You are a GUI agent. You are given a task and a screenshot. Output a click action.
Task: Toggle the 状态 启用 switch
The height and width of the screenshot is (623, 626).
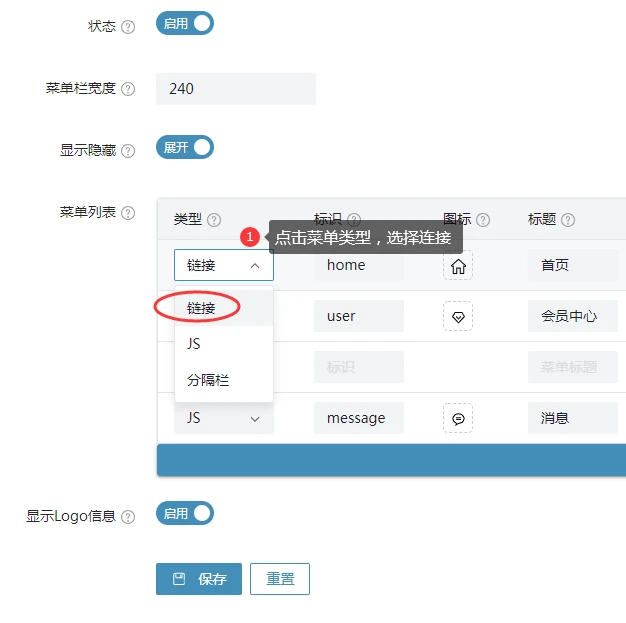click(x=185, y=23)
